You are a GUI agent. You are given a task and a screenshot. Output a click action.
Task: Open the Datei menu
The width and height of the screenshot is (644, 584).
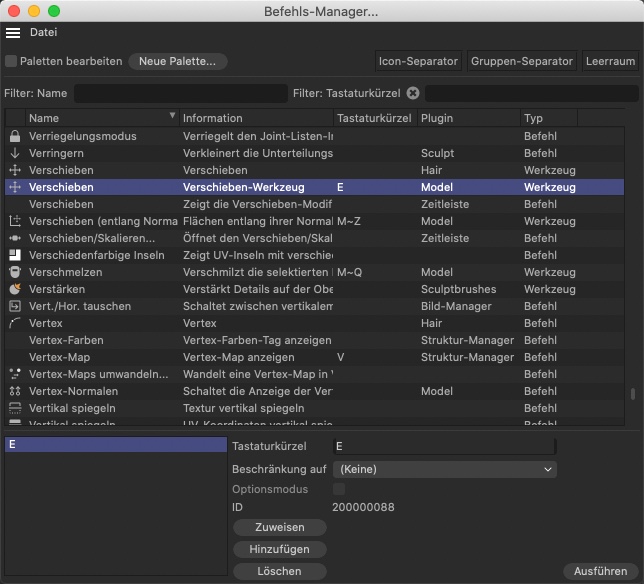coord(44,32)
